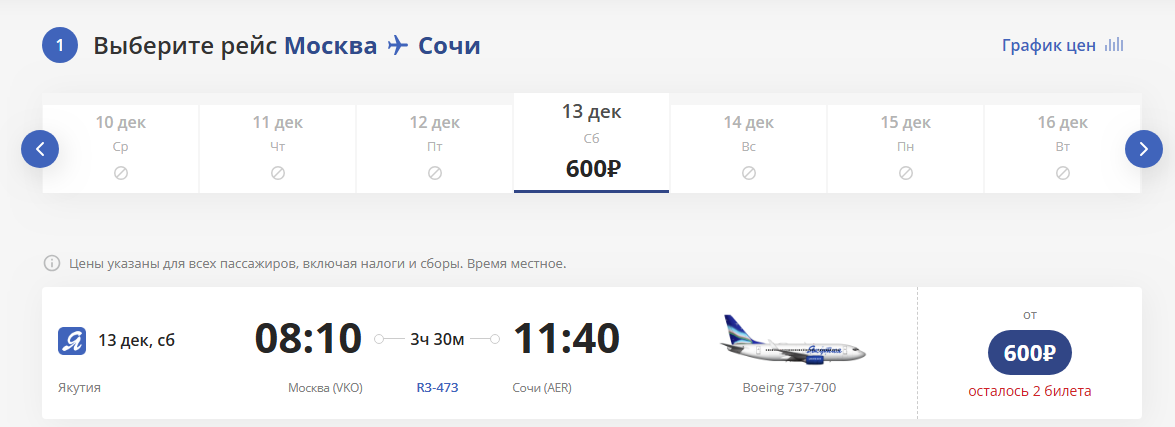Click the price chart bars icon

point(1114,45)
